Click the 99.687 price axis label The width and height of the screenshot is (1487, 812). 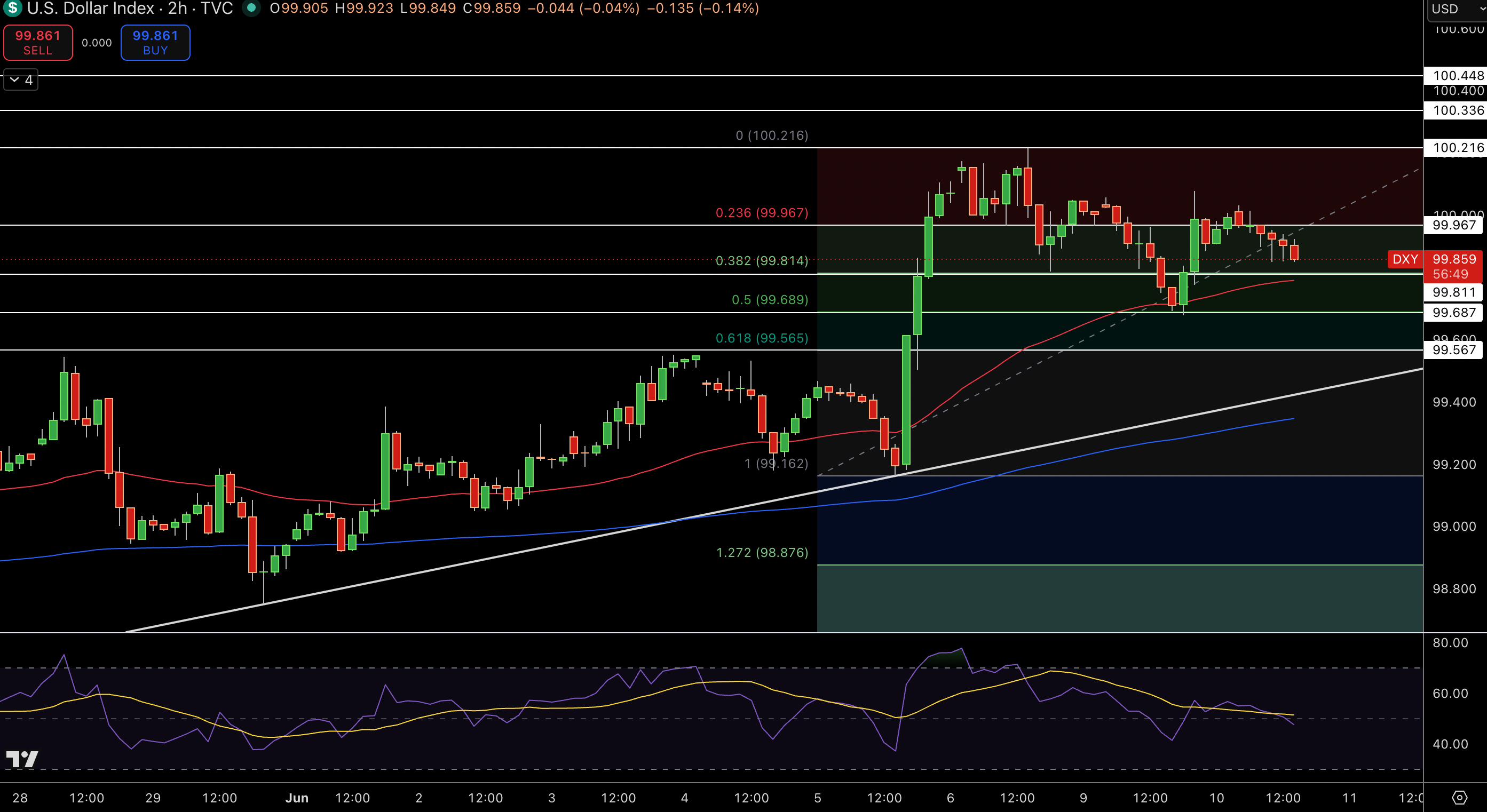point(1453,313)
